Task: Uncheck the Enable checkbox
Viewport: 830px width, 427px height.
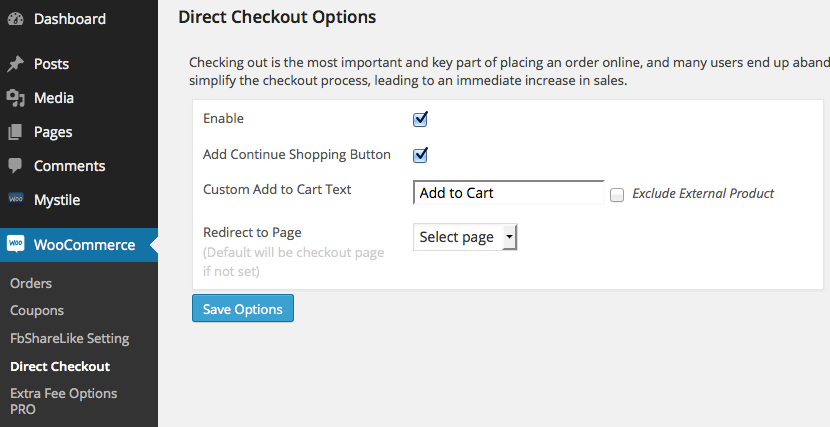Action: tap(421, 119)
